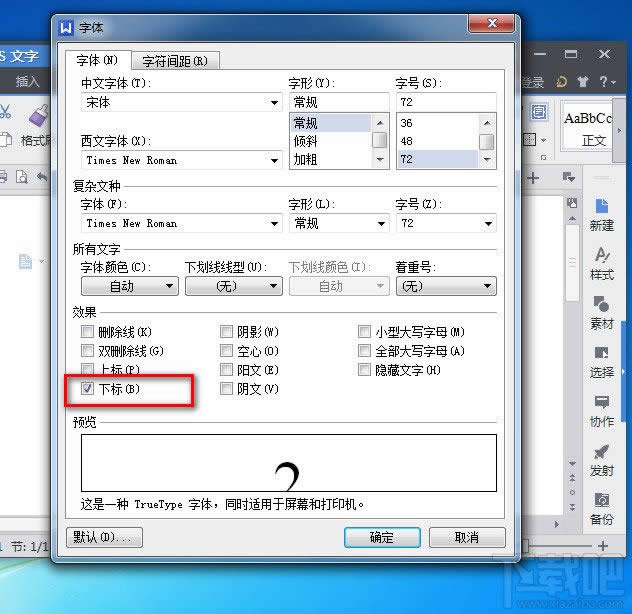Screen dimensions: 632x614
Task: Open the 素材 materials sidebar icon
Action: coord(602,311)
